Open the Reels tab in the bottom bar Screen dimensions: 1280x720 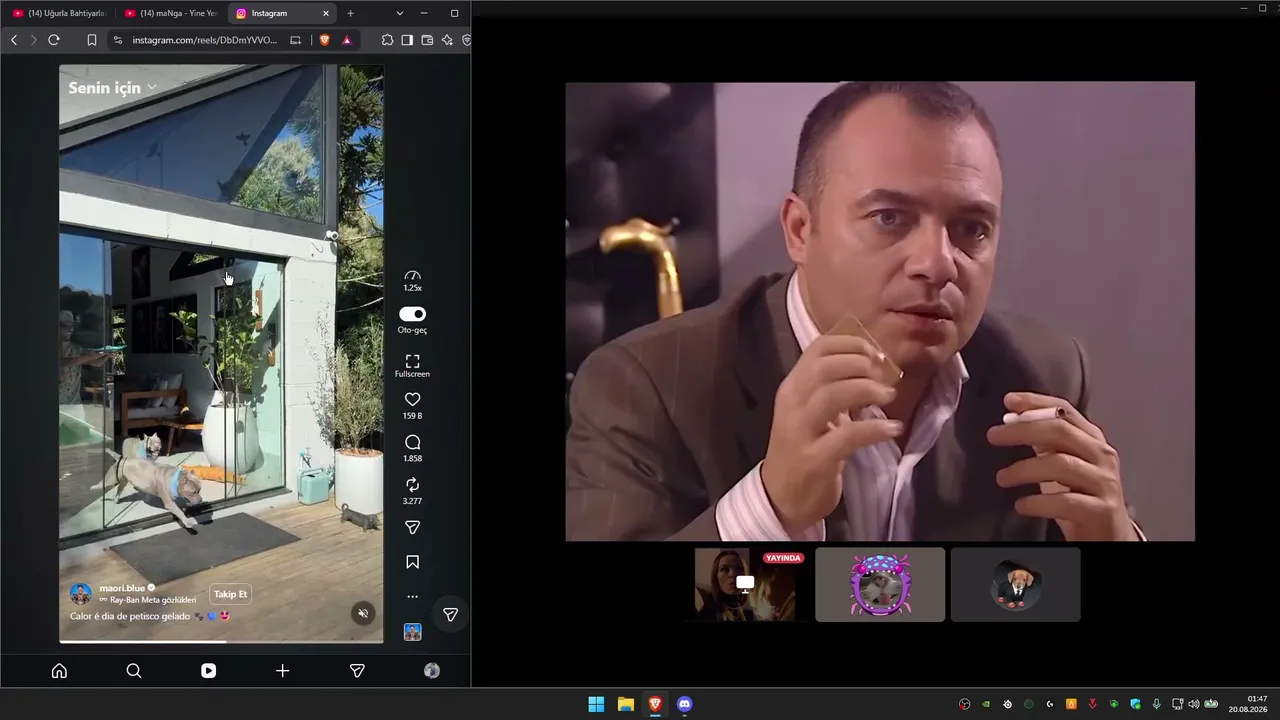pyautogui.click(x=208, y=671)
